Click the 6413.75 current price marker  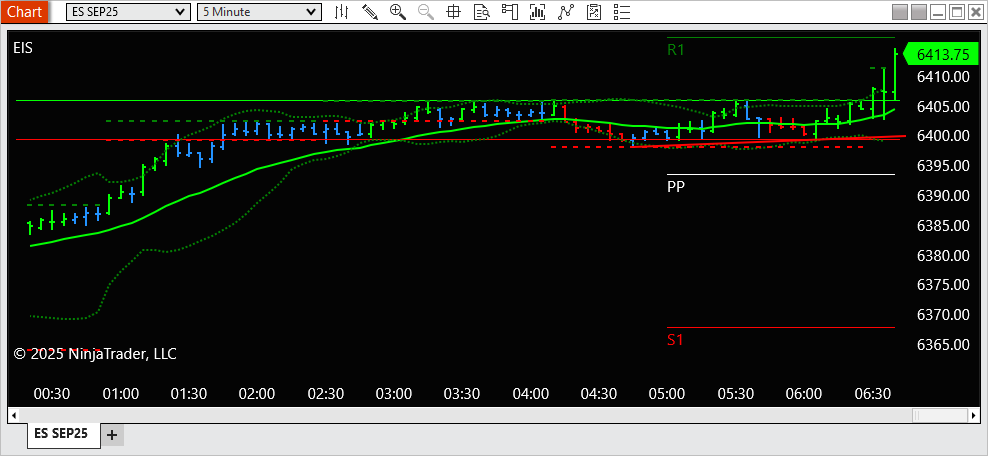[942, 55]
